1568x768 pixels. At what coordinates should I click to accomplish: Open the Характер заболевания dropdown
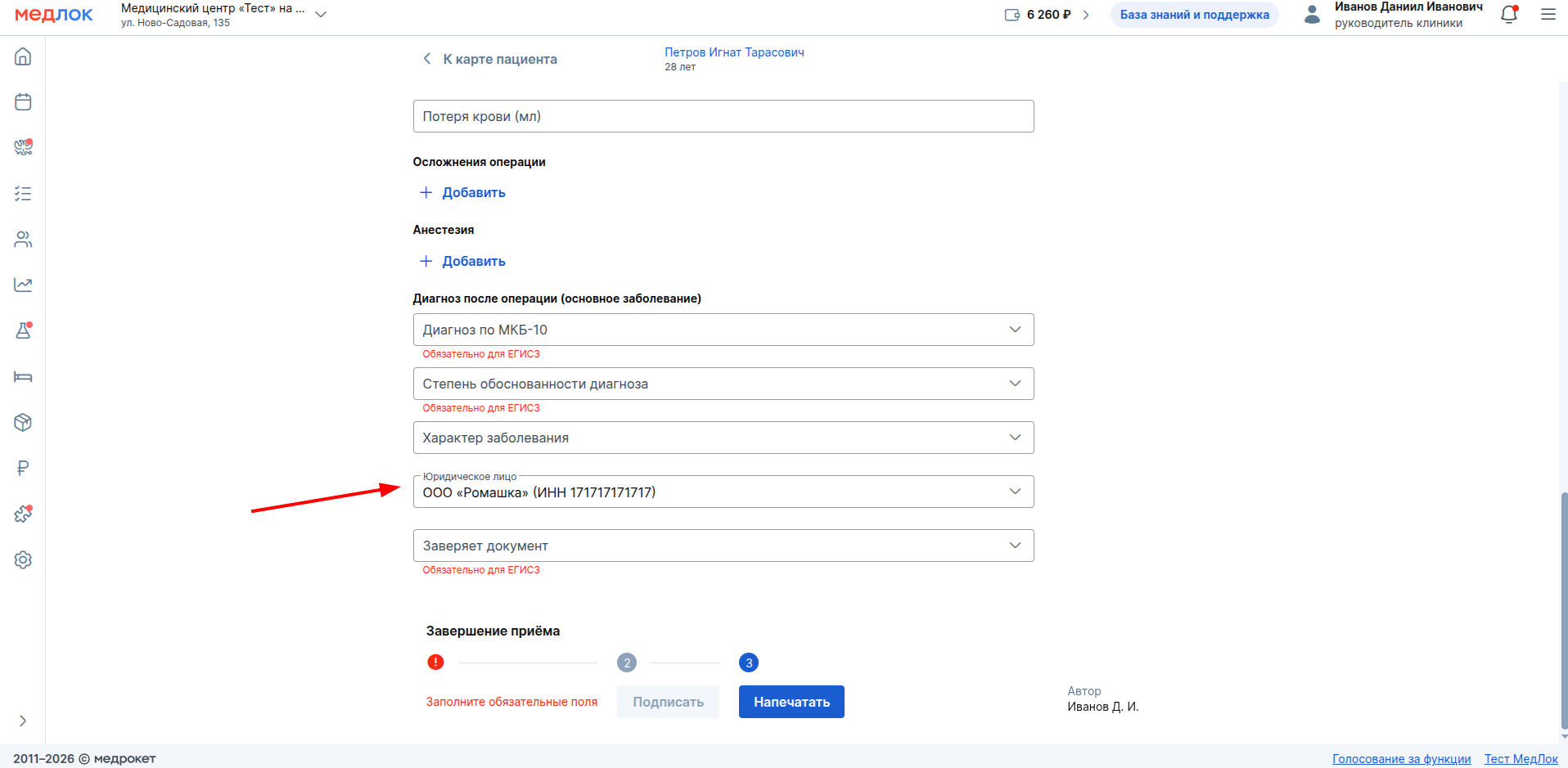[723, 438]
